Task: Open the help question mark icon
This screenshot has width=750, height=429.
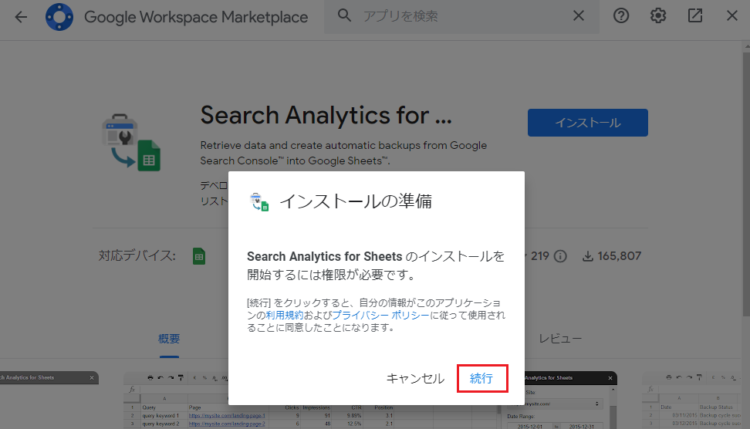Action: click(x=621, y=16)
